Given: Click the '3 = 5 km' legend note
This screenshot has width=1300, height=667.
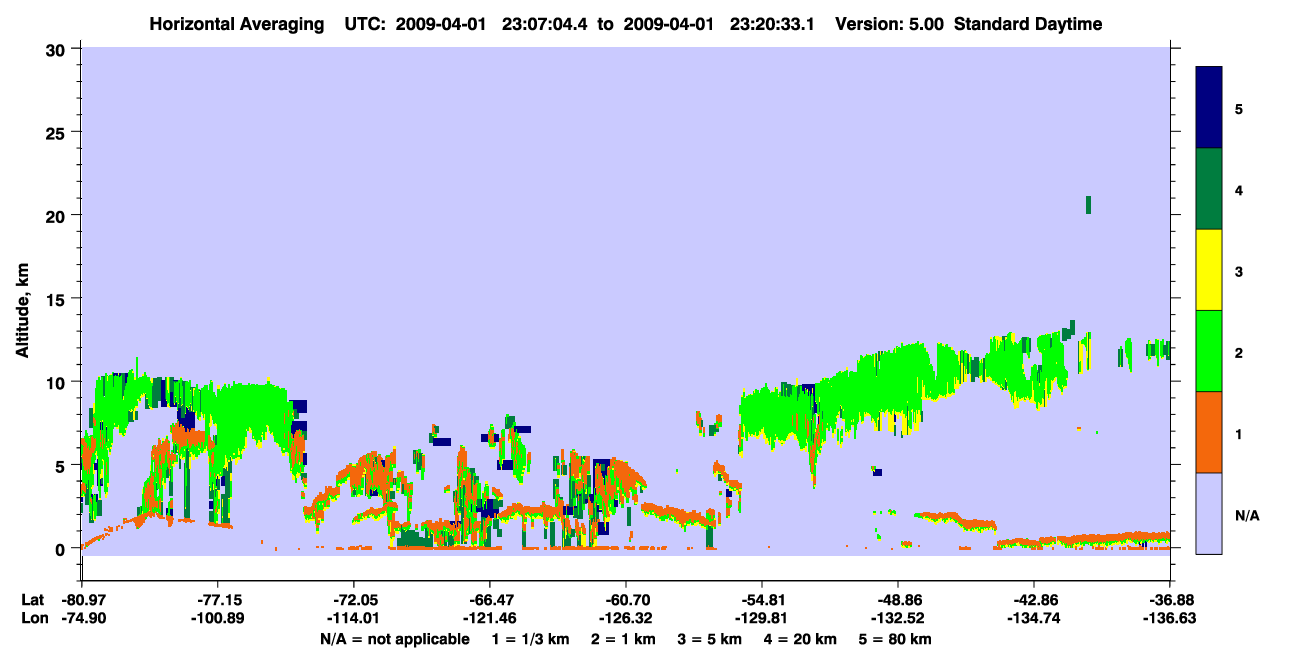Looking at the screenshot, I should click(711, 639).
